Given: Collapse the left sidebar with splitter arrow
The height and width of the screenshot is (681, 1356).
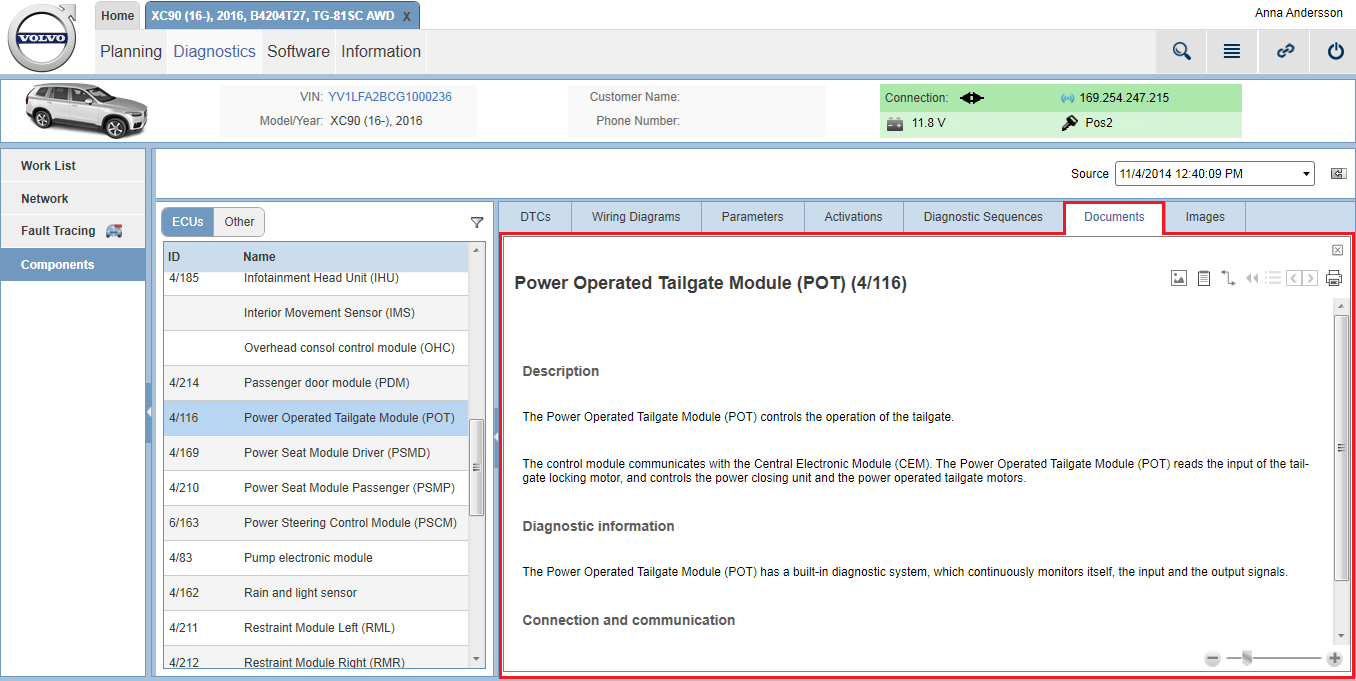Looking at the screenshot, I should (x=149, y=411).
